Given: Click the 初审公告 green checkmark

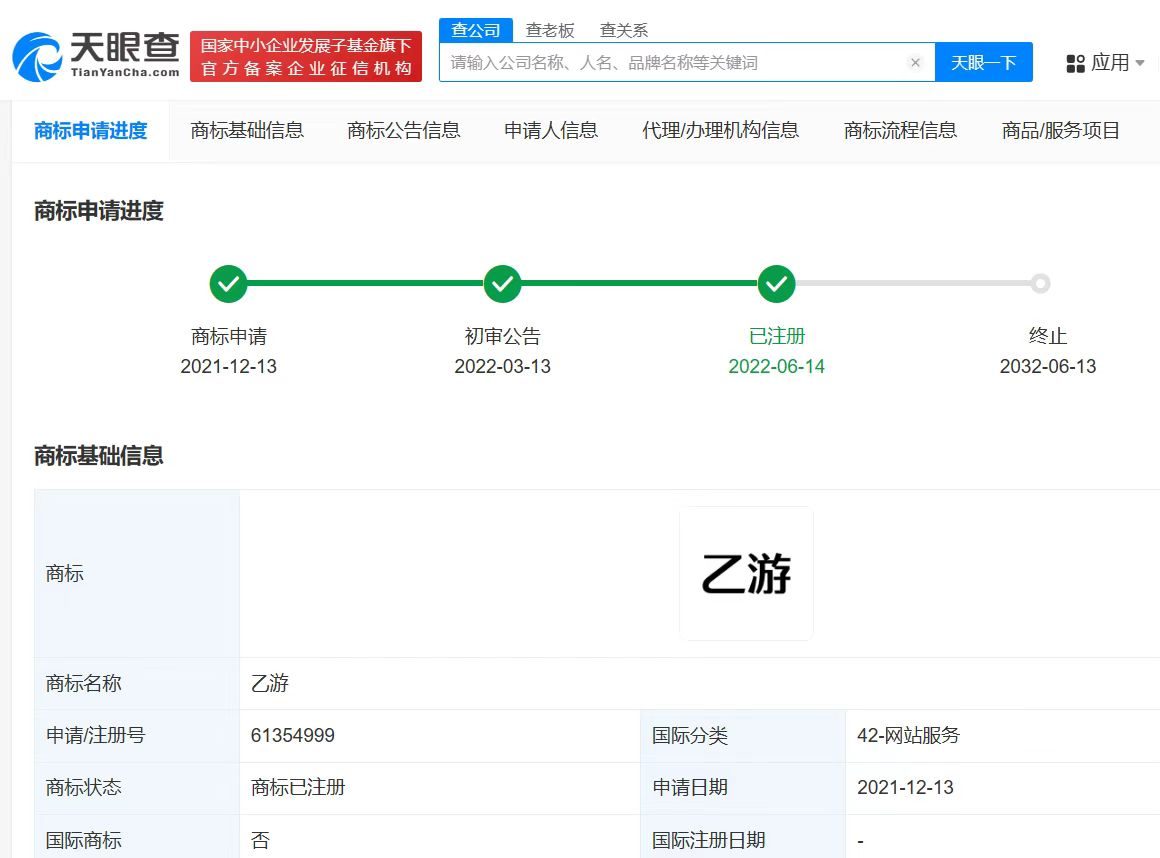Looking at the screenshot, I should tap(503, 284).
